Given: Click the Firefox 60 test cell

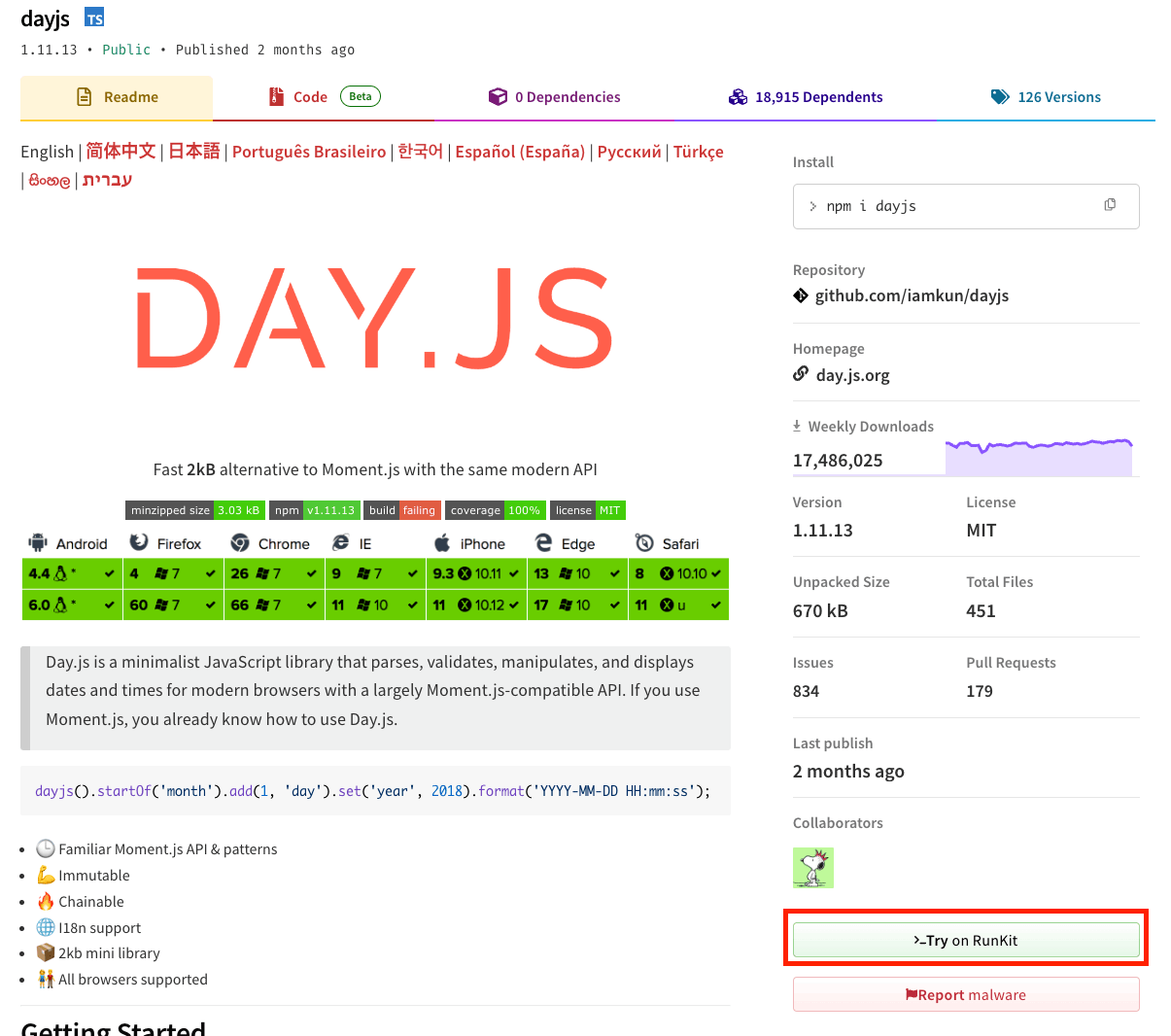Looking at the screenshot, I should click(173, 604).
